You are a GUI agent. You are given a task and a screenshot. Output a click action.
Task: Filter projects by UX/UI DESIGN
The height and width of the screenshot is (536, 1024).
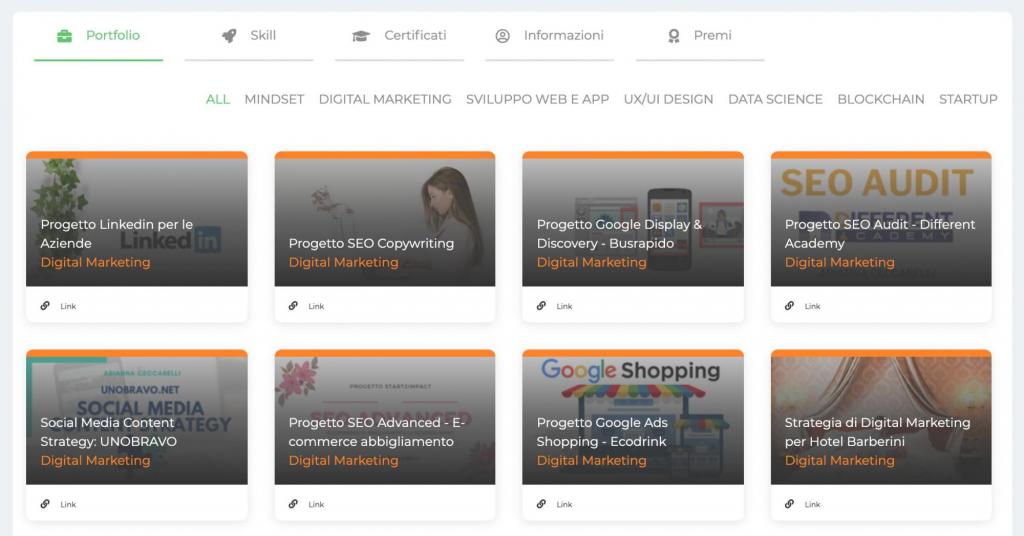pos(668,99)
